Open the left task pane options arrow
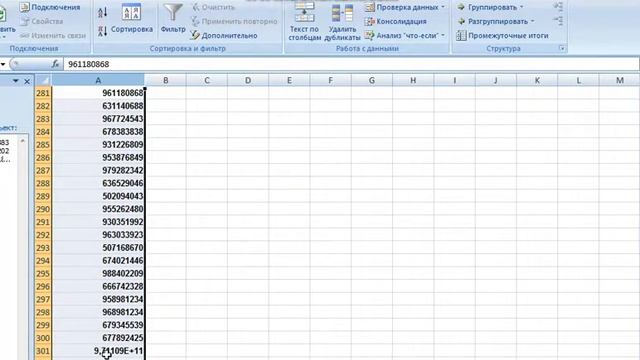The image size is (640, 360). (x=16, y=81)
